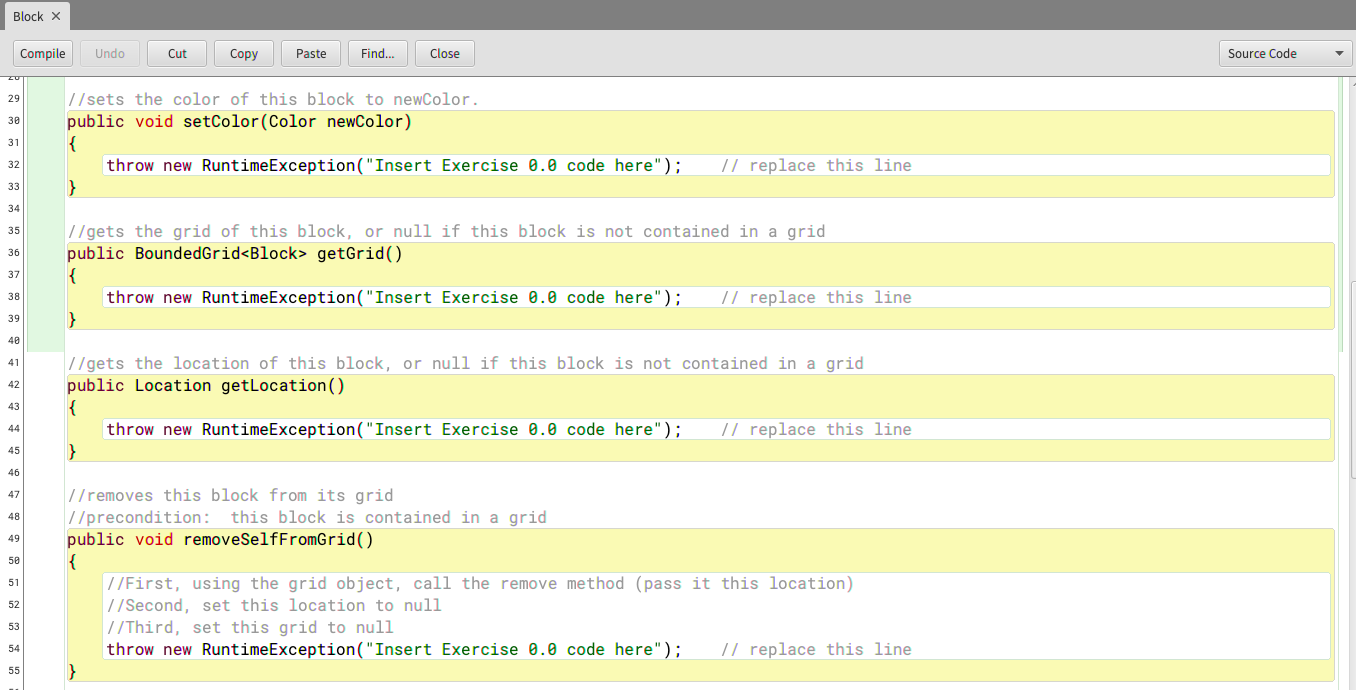Open the Find dialog
Screen dimensions: 1356x690
[x=377, y=53]
